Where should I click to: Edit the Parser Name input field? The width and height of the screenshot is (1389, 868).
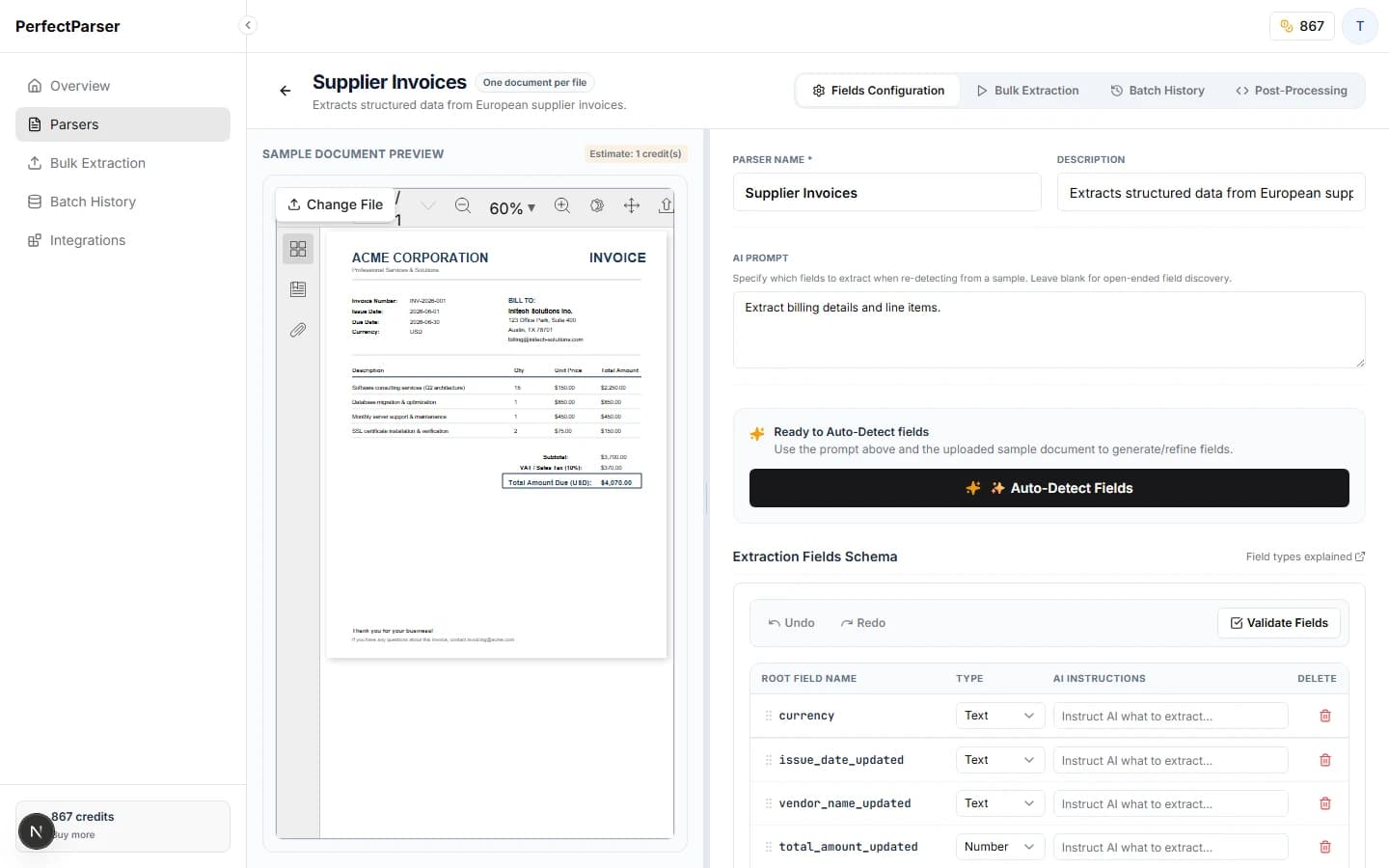coord(886,193)
